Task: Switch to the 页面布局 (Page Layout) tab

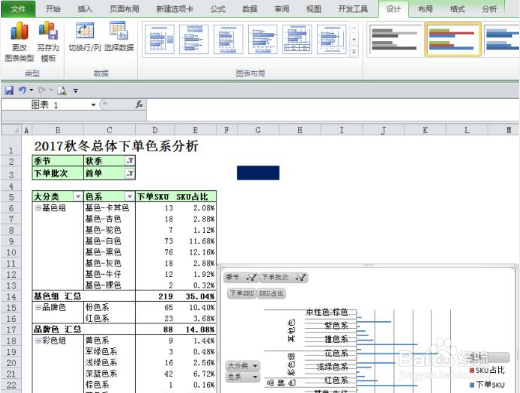Action: [124, 9]
